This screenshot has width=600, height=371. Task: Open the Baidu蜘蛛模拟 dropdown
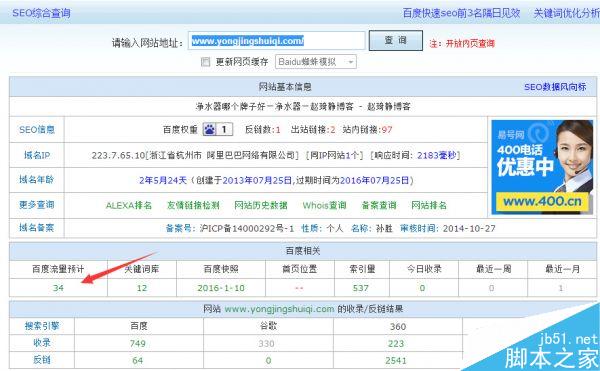click(316, 62)
